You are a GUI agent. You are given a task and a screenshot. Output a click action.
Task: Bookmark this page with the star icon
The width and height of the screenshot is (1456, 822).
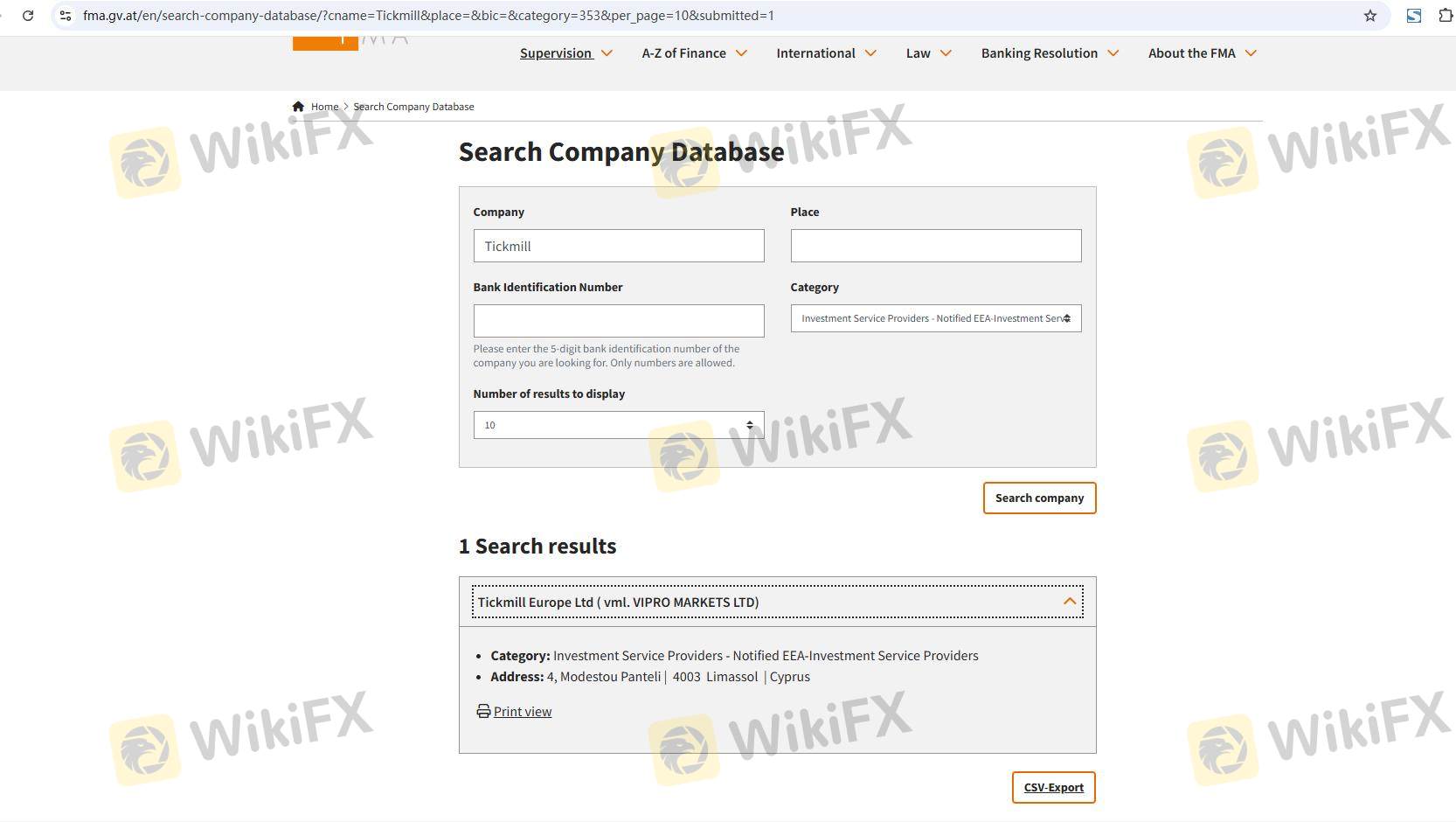coord(1369,16)
